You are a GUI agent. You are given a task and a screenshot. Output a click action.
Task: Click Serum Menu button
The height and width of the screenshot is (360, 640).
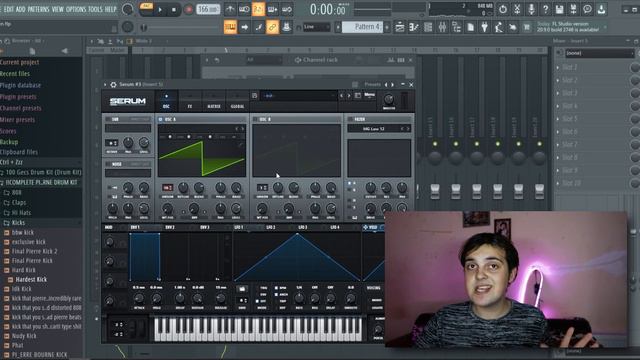tap(369, 95)
